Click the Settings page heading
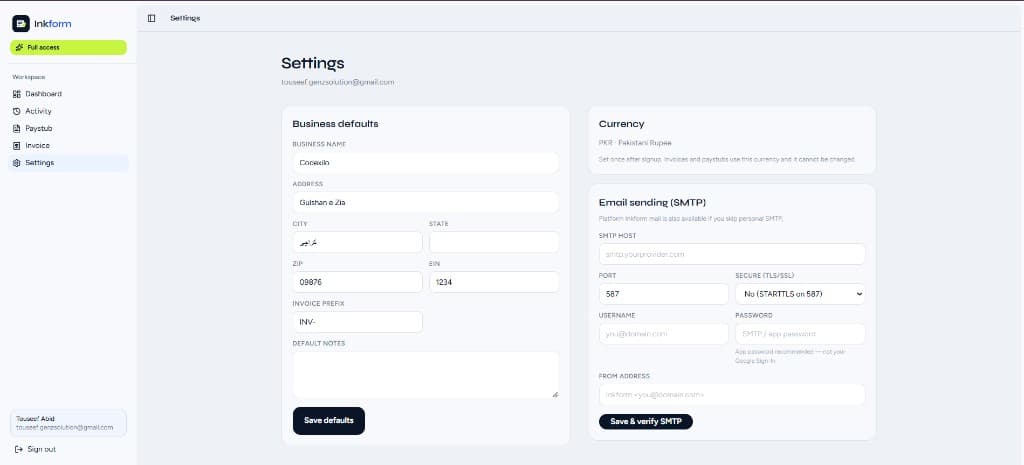Viewport: 1024px width, 465px height. tap(313, 63)
